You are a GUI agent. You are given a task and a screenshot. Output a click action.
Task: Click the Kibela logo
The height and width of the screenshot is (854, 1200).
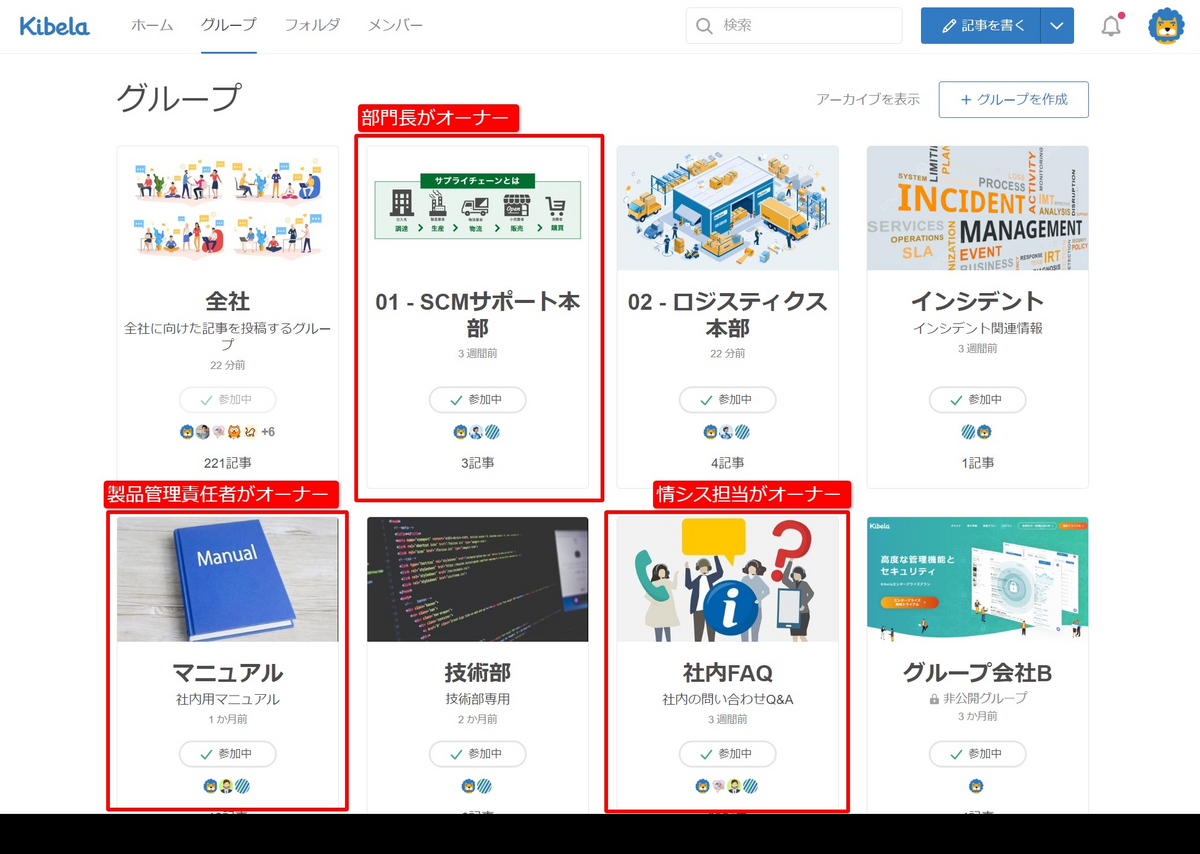(x=55, y=25)
